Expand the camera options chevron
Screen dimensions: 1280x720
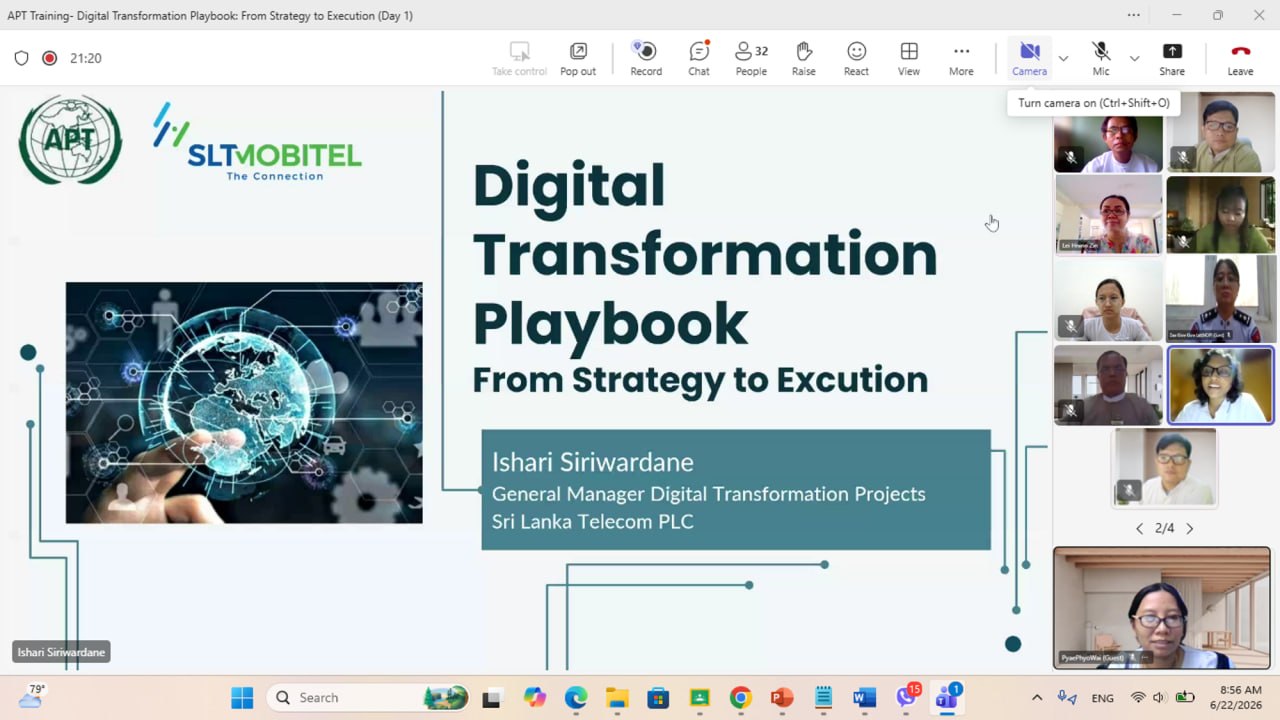(x=1063, y=58)
